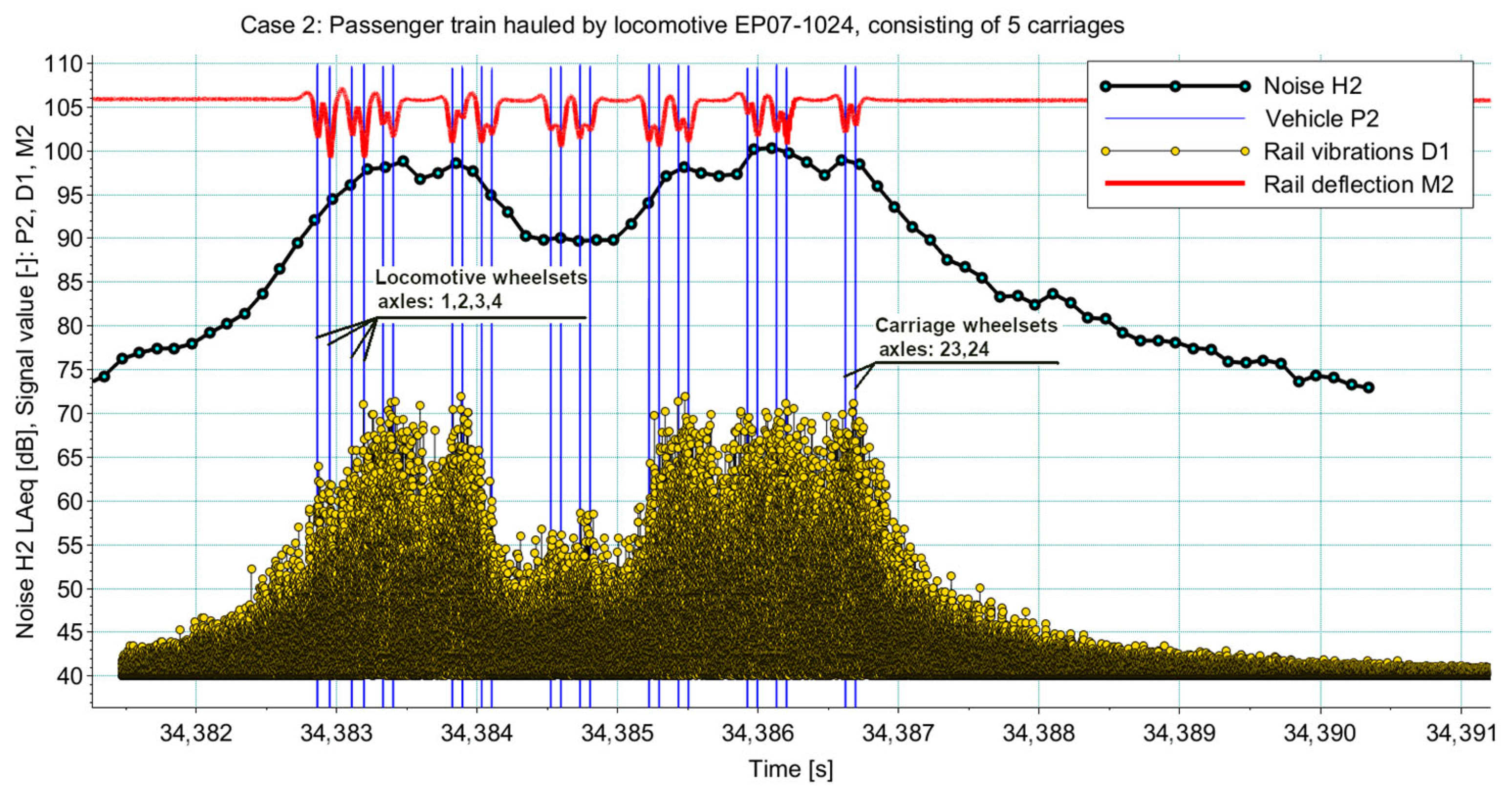Click the blue Vehicle P2 legend line
Screen dimensions: 1512x800
(1174, 119)
